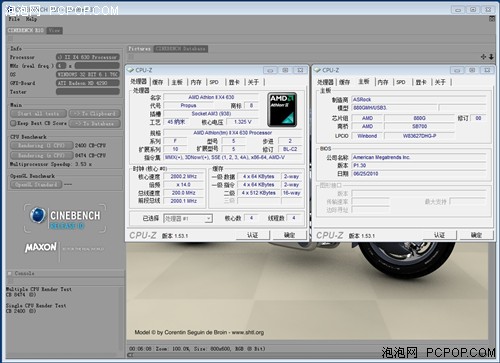Click the GFX-Board info field
The image size is (500, 363).
[x=88, y=83]
